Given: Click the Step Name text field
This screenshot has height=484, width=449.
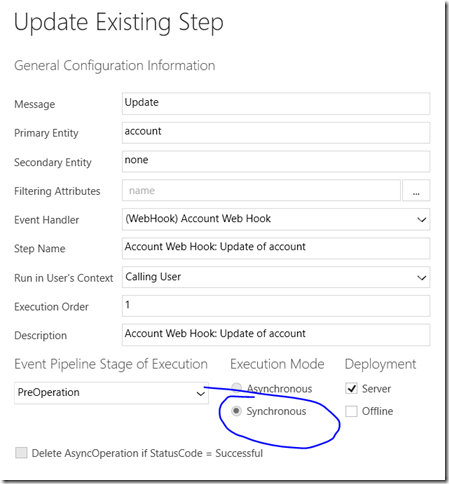Looking at the screenshot, I should [276, 248].
